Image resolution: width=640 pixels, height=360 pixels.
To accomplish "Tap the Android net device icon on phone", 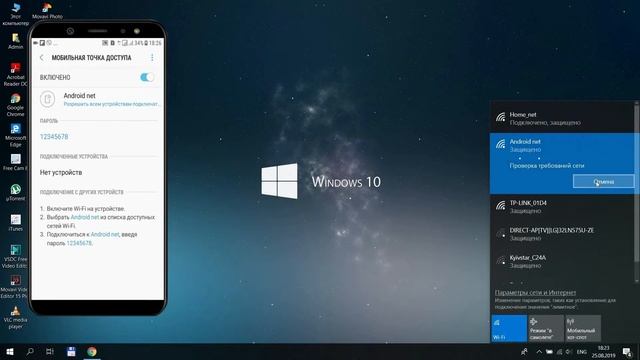I will (x=47, y=99).
